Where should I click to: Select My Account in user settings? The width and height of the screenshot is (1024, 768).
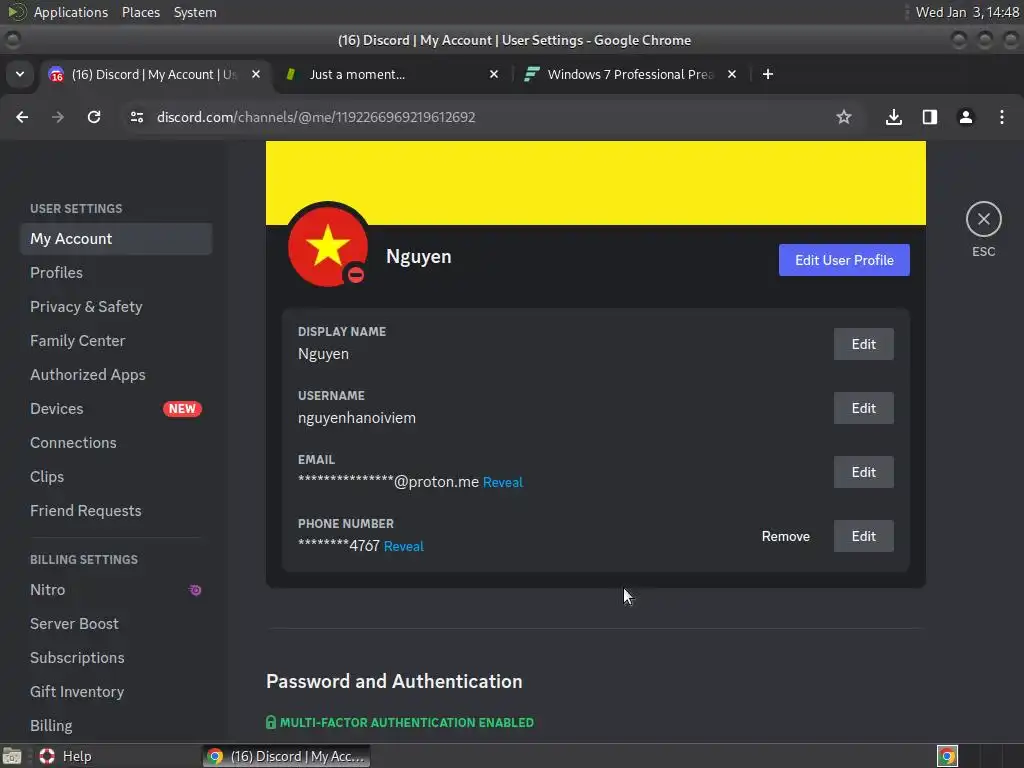[x=116, y=239]
